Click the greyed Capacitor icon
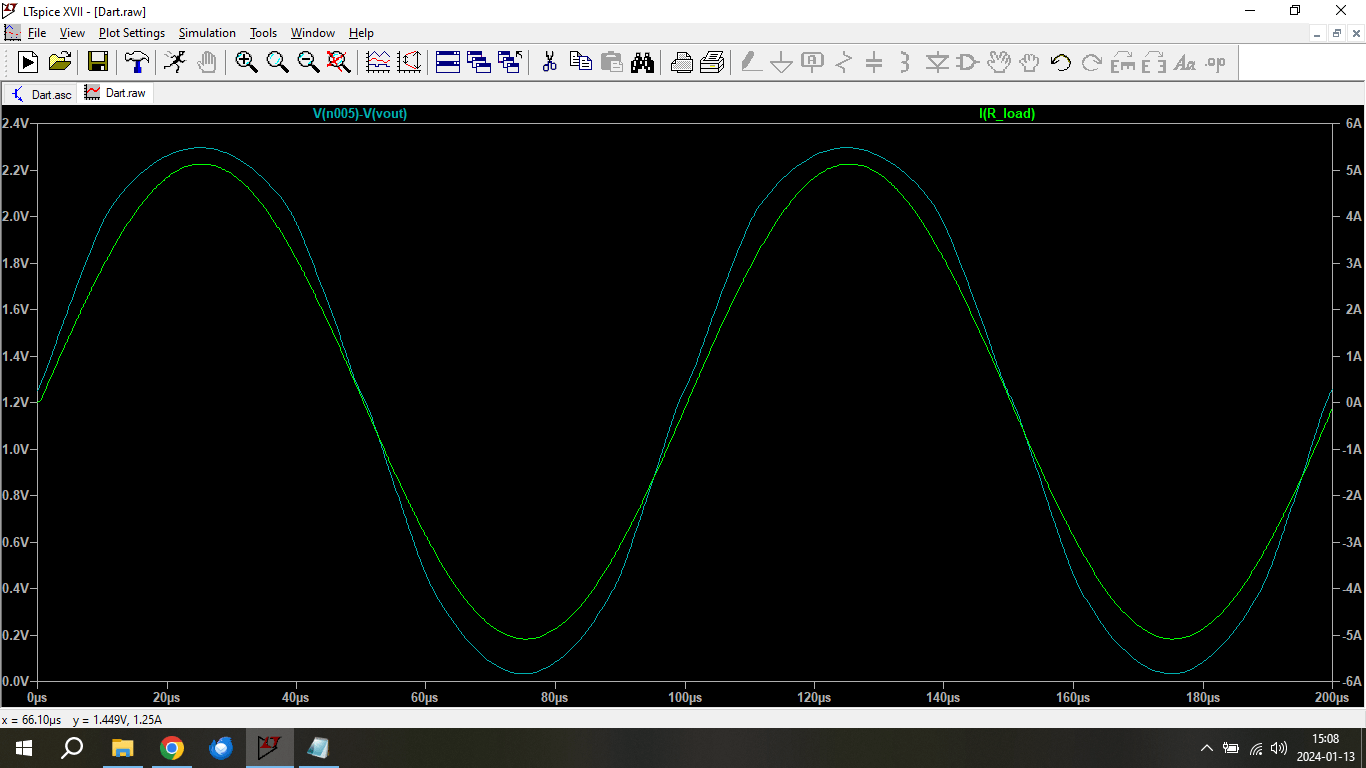The width and height of the screenshot is (1366, 768). click(x=874, y=62)
